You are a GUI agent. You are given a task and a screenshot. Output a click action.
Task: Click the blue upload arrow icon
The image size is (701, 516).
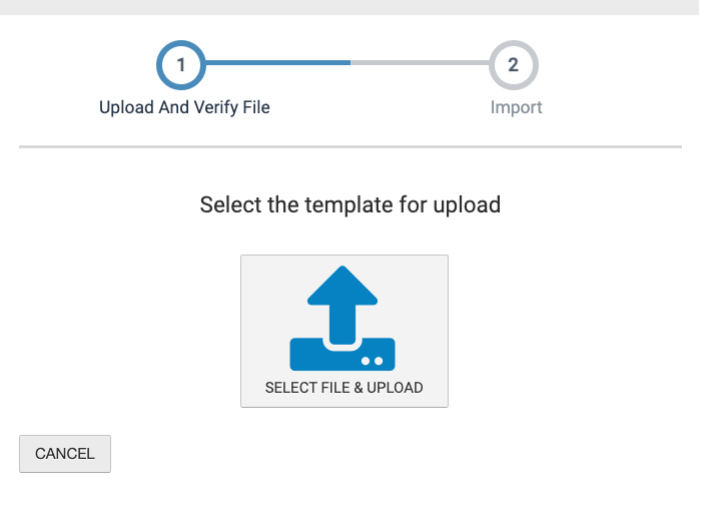point(342,318)
